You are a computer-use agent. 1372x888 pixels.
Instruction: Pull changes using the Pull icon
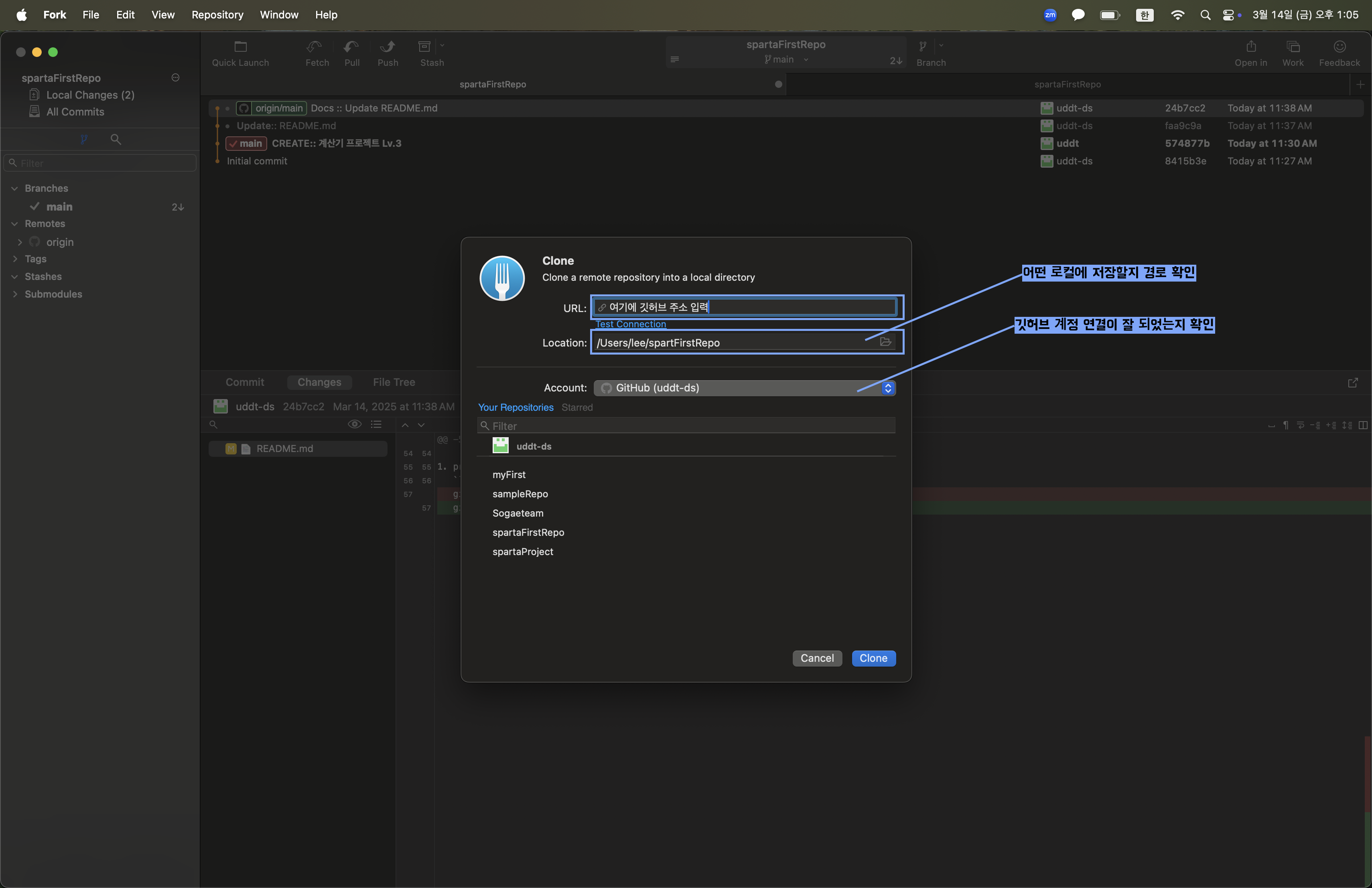(x=351, y=47)
